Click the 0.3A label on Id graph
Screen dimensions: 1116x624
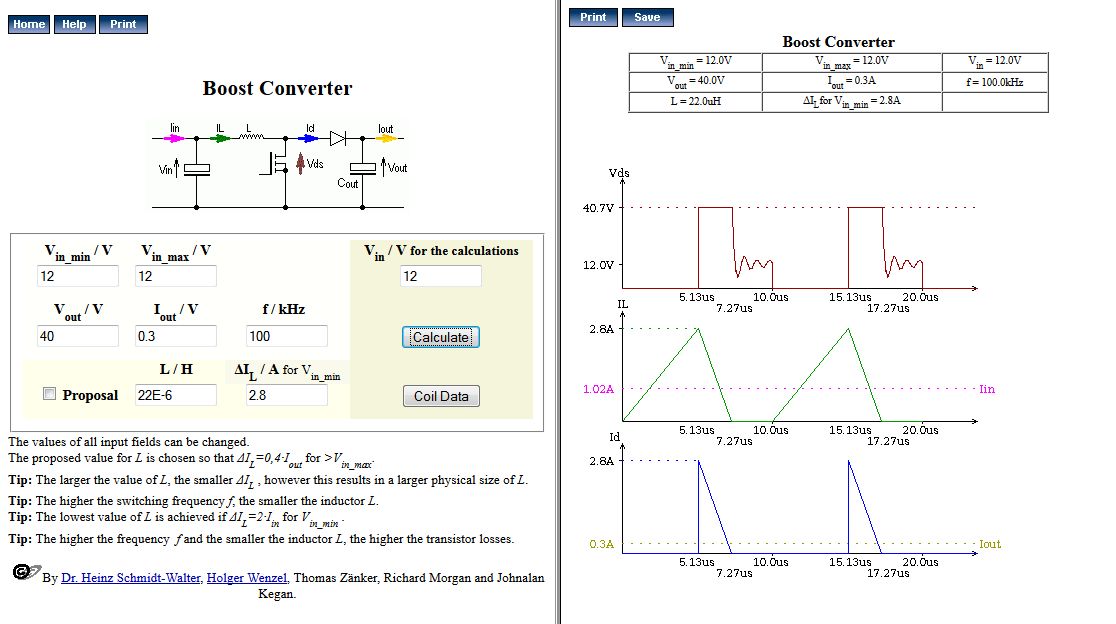click(601, 544)
